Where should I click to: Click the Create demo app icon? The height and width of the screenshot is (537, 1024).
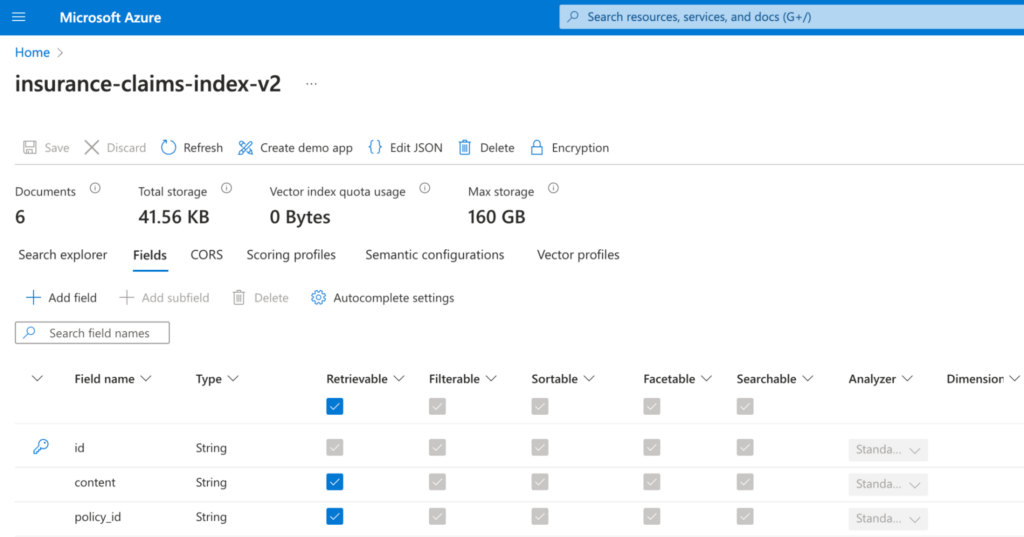[x=246, y=147]
